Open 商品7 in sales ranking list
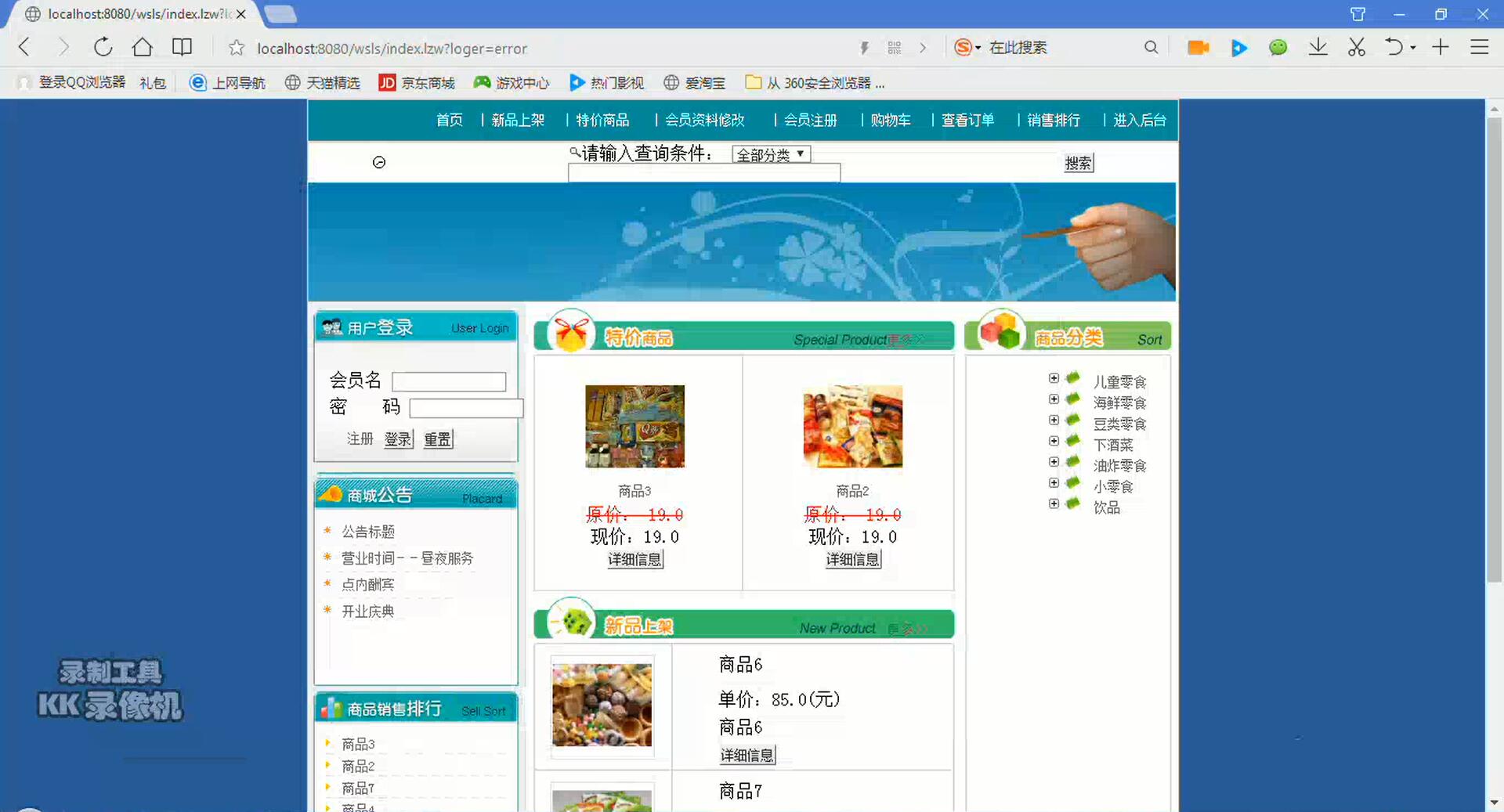Viewport: 1504px width, 812px height. [x=358, y=788]
